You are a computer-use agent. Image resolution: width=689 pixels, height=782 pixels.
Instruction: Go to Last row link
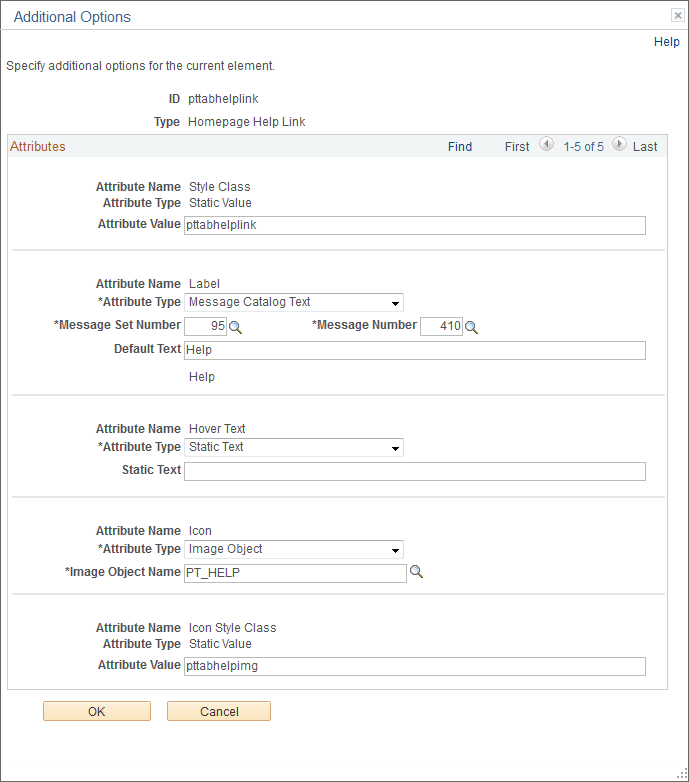click(645, 147)
